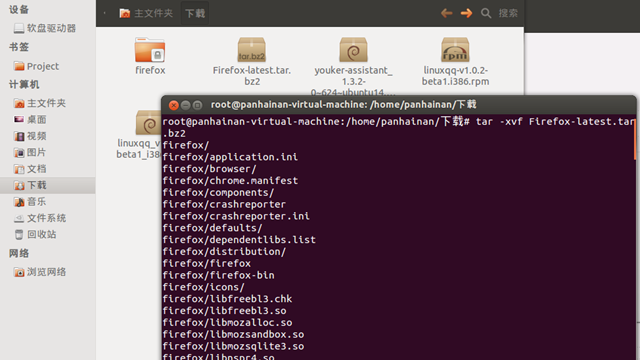
Task: Open 软盘驱动器 floppy drive in sidebar
Action: 45,28
